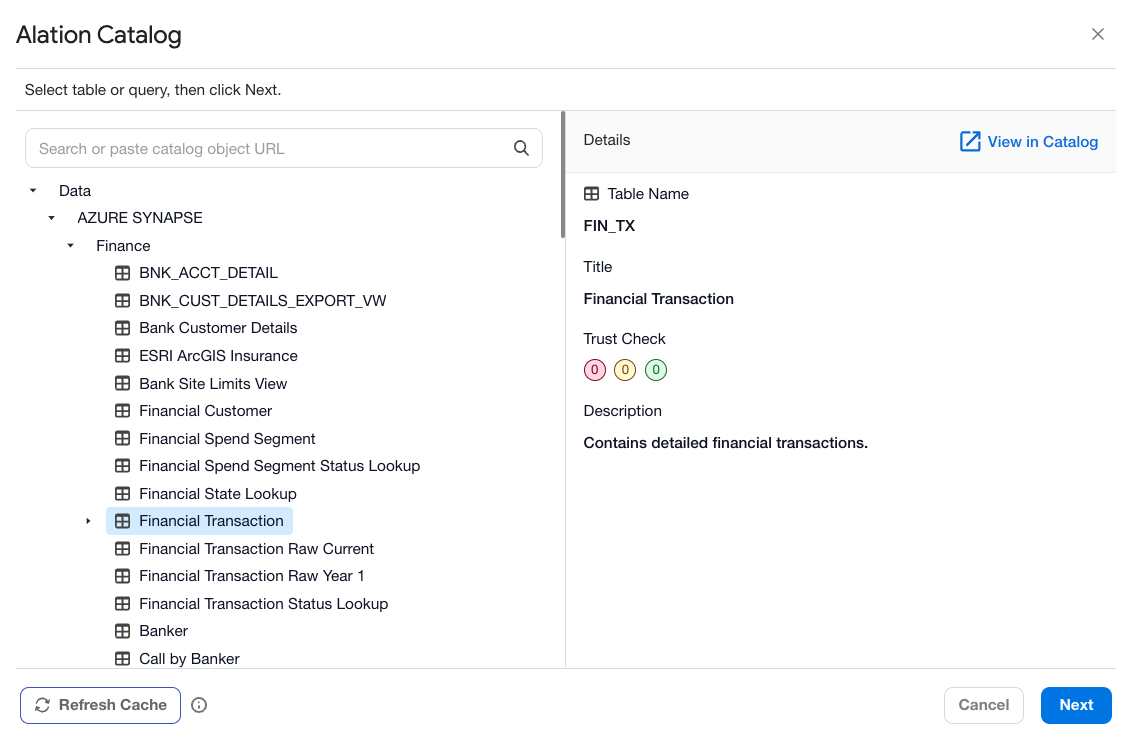The image size is (1132, 734).
Task: Click table icon beside Financial Spend Segment Status Lookup
Action: click(x=123, y=466)
